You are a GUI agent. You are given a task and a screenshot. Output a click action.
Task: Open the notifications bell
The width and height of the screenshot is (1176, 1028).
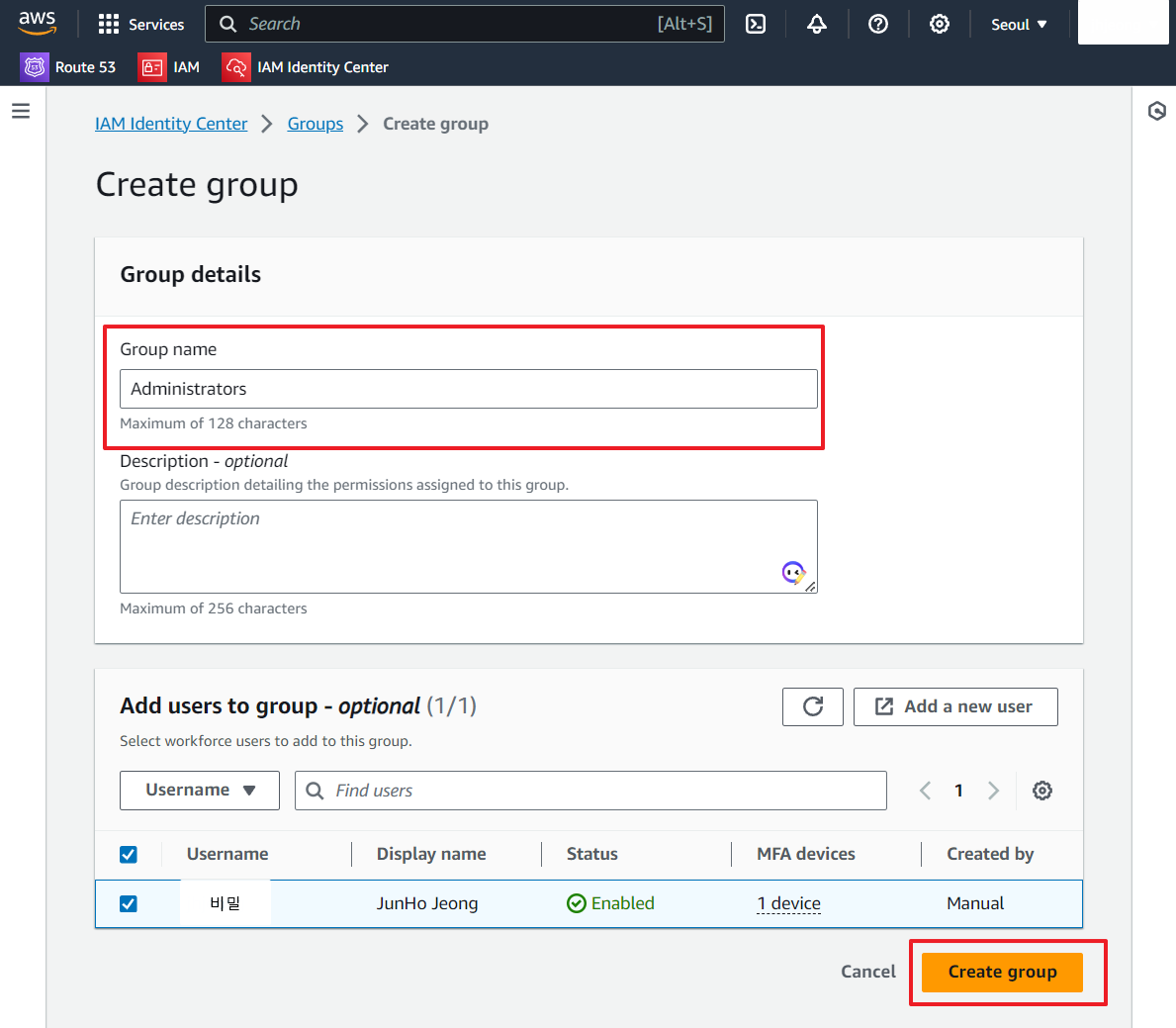[x=817, y=24]
